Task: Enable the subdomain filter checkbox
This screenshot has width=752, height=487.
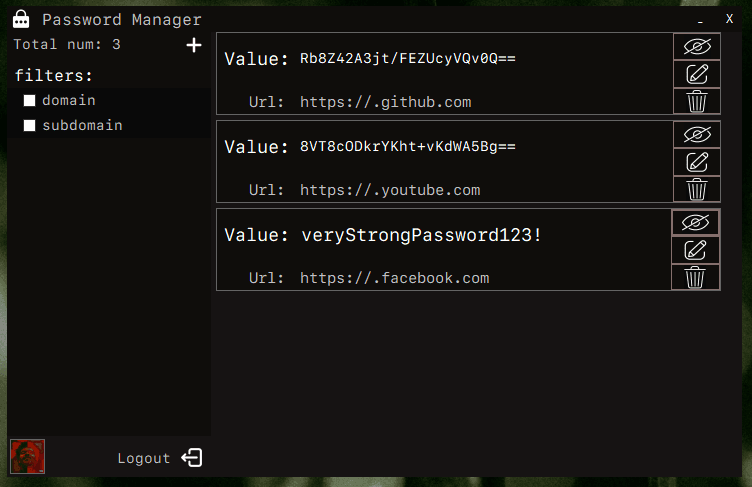Action: 30,126
